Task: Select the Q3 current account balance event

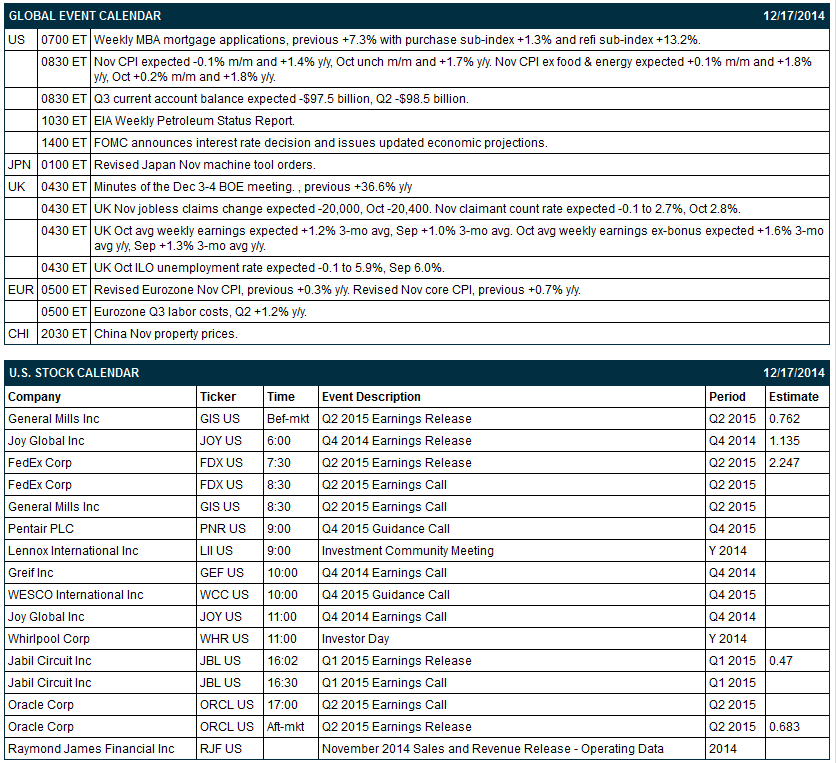Action: coord(281,99)
